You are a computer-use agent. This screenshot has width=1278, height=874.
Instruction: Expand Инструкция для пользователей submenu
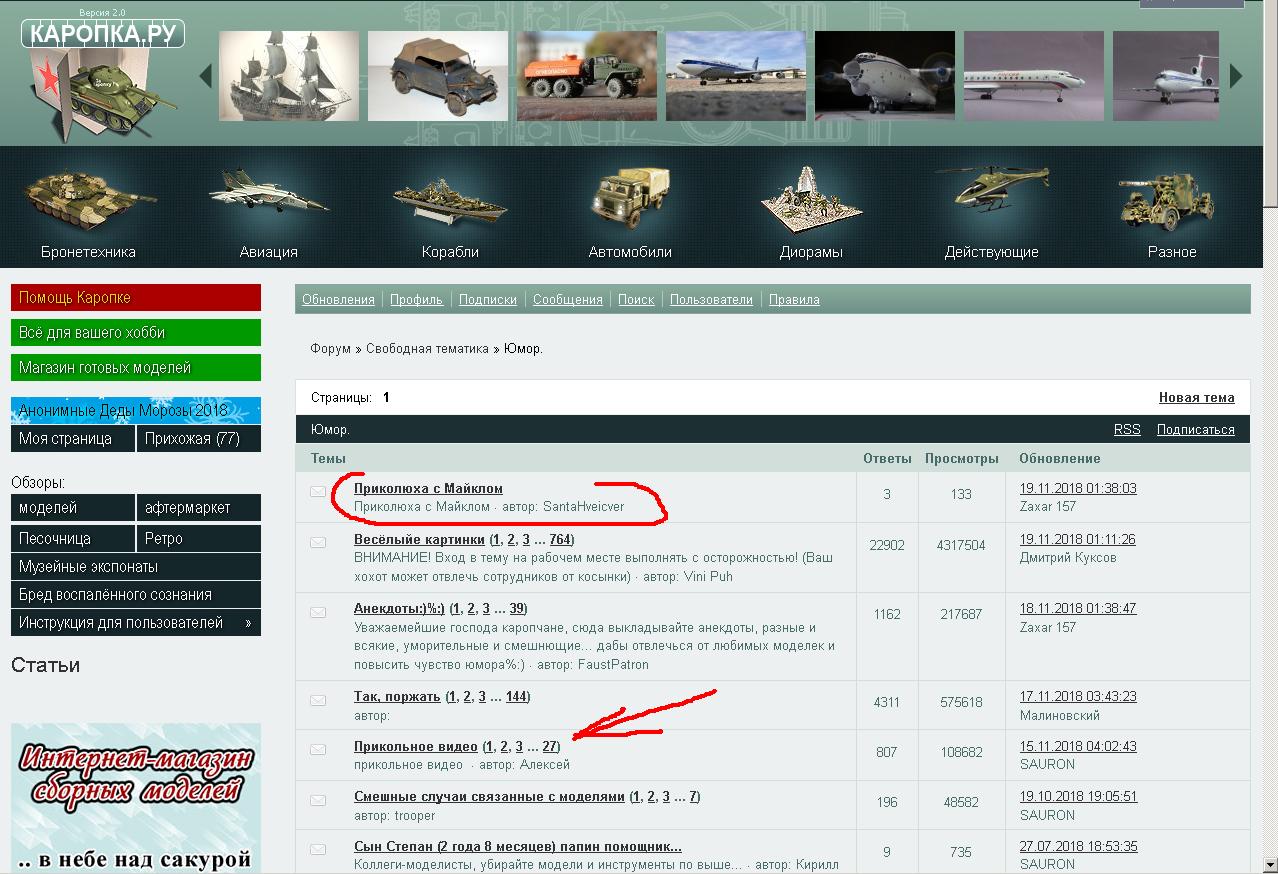click(248, 623)
